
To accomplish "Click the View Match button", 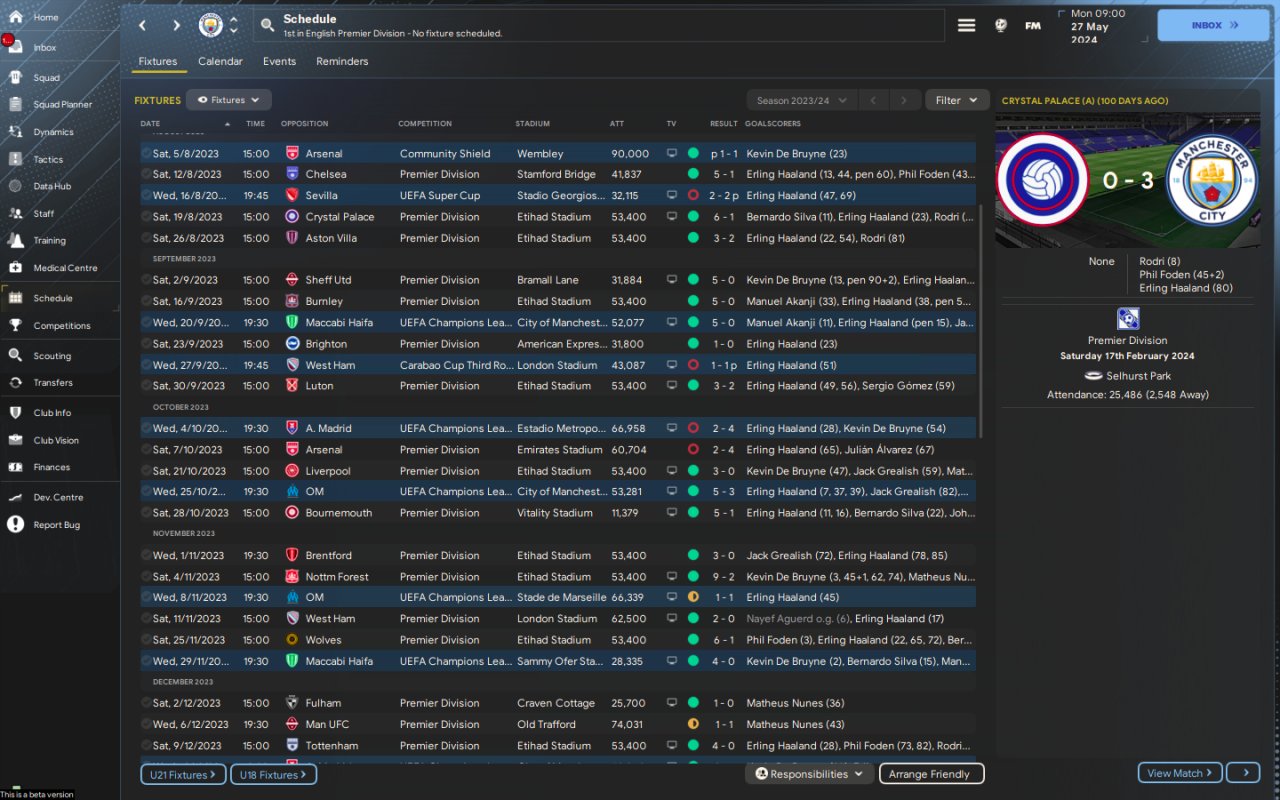I will 1180,773.
